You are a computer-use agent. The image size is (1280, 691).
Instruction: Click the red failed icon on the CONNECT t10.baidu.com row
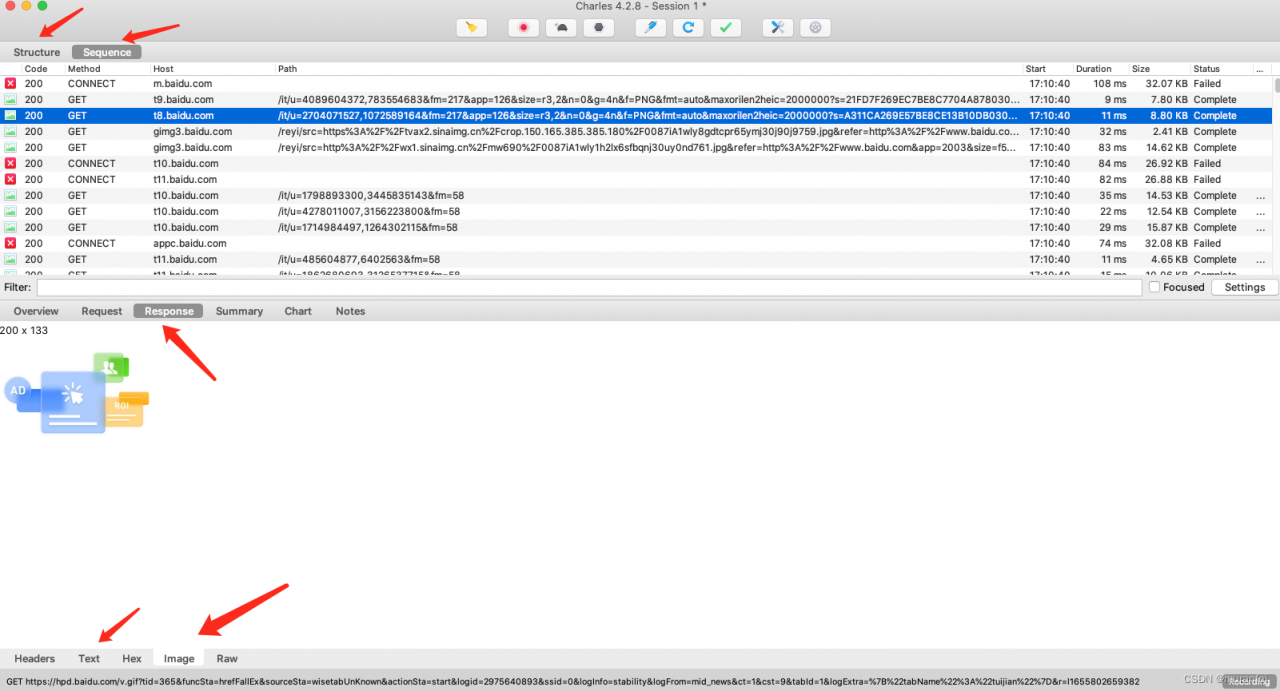pos(10,164)
